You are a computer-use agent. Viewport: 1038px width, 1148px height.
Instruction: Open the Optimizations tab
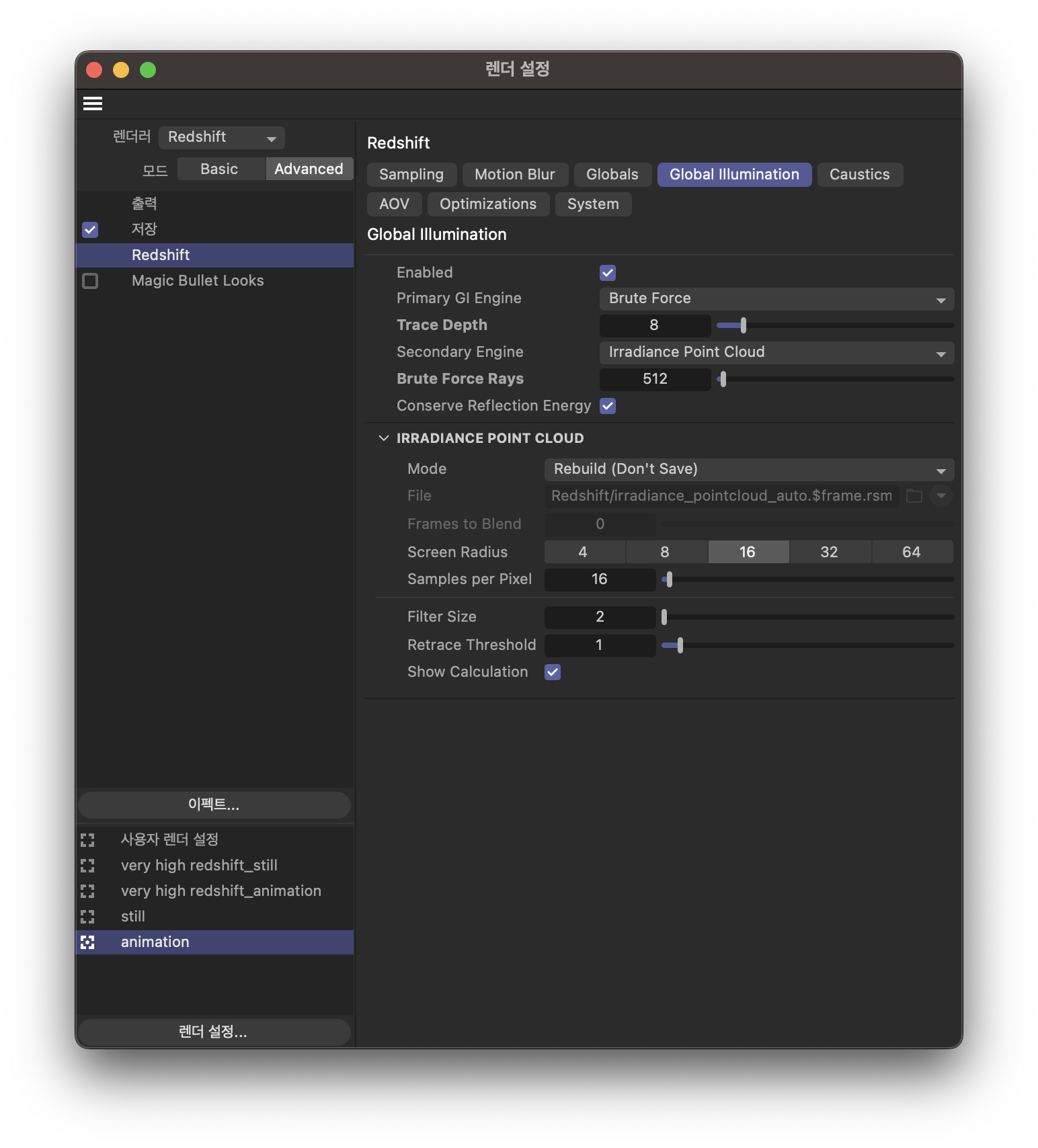tap(488, 204)
